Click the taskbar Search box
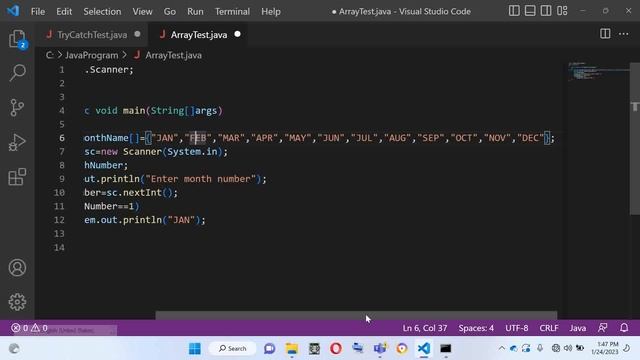This screenshot has height=360, width=640. coord(233,349)
